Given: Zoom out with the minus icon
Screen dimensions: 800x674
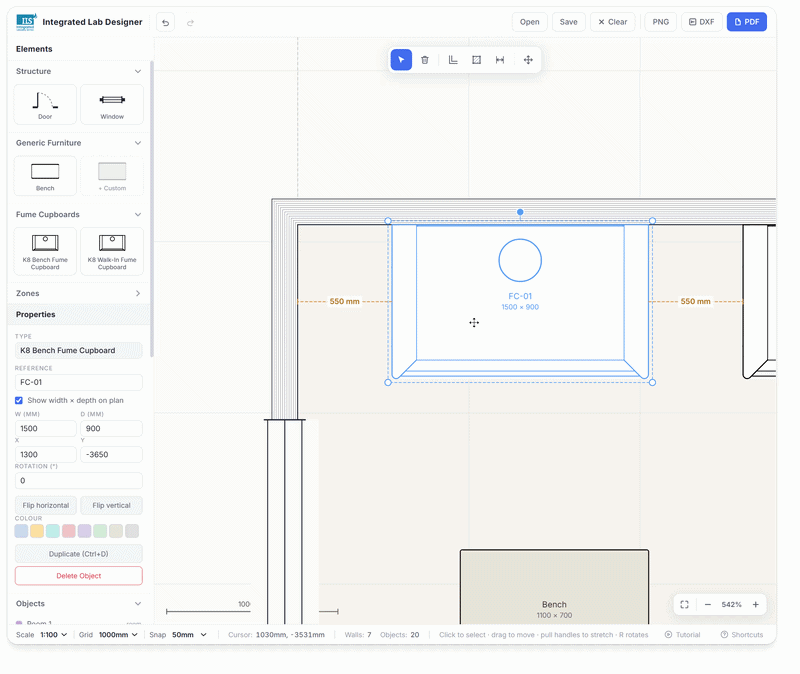Looking at the screenshot, I should (x=708, y=605).
